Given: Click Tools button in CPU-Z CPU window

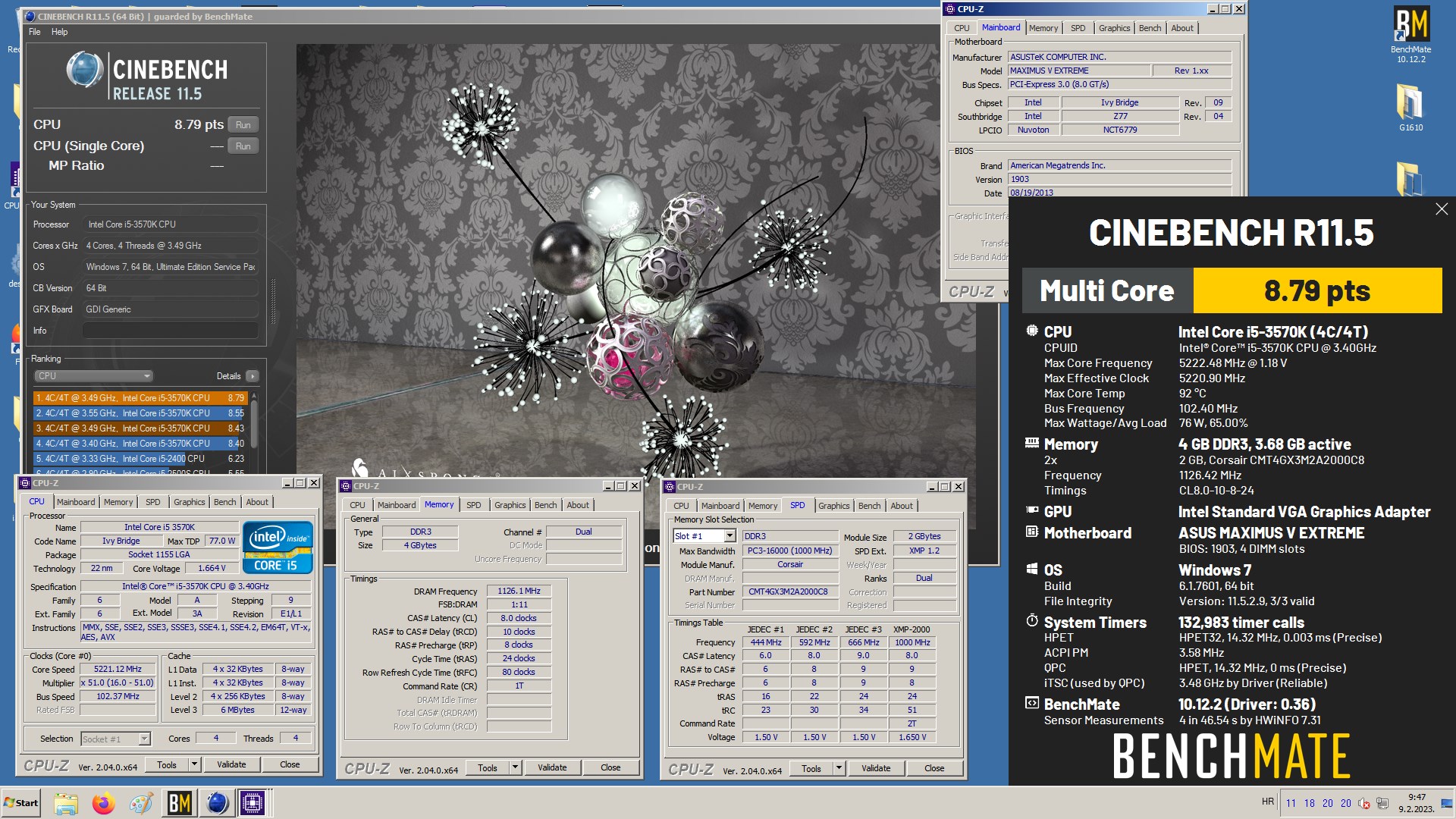Looking at the screenshot, I should click(x=167, y=764).
